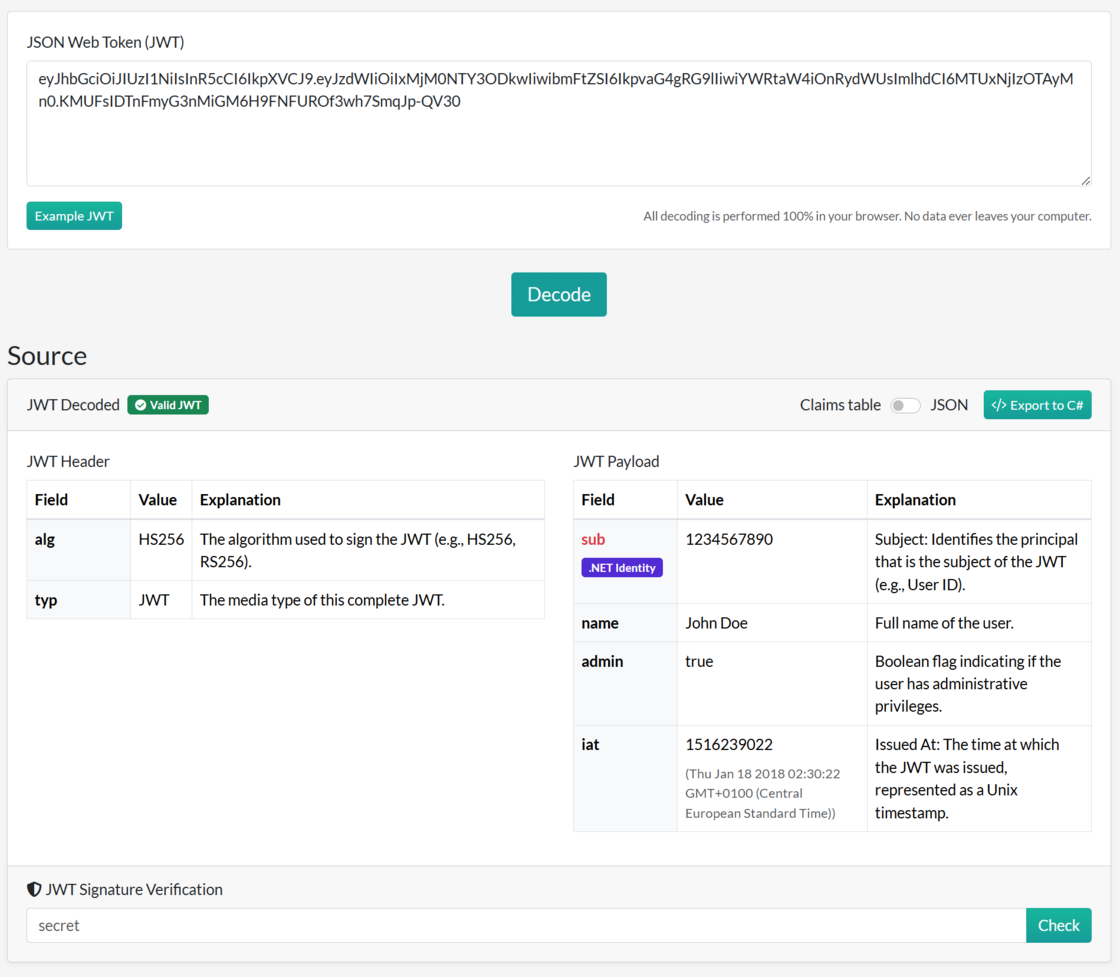Click inside the JWT token textarea

[x=559, y=124]
